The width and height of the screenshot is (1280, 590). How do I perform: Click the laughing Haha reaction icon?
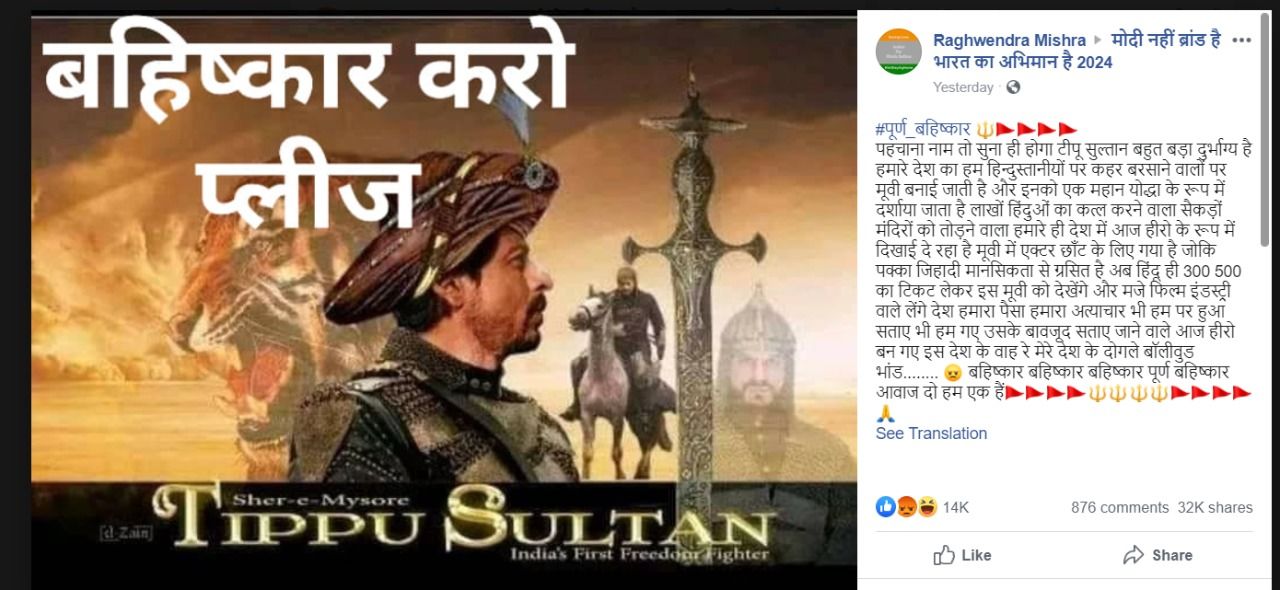926,507
